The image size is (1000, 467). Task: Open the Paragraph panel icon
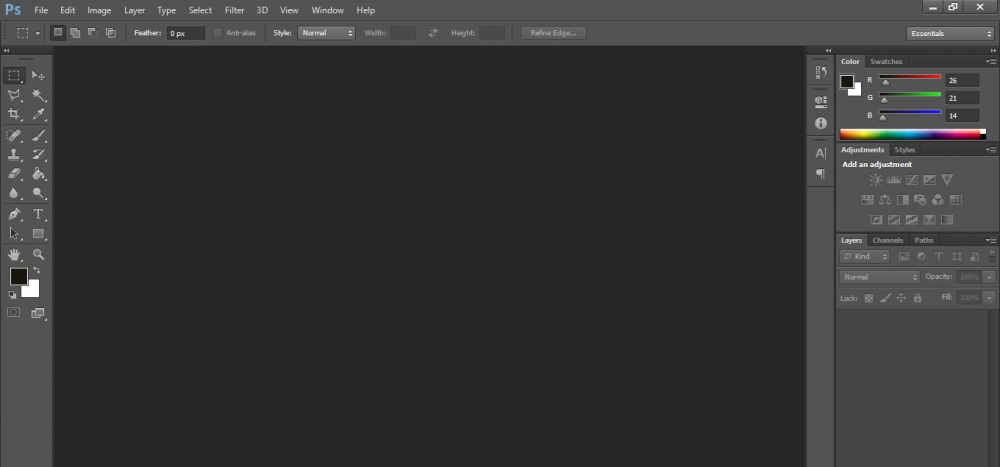coord(821,174)
